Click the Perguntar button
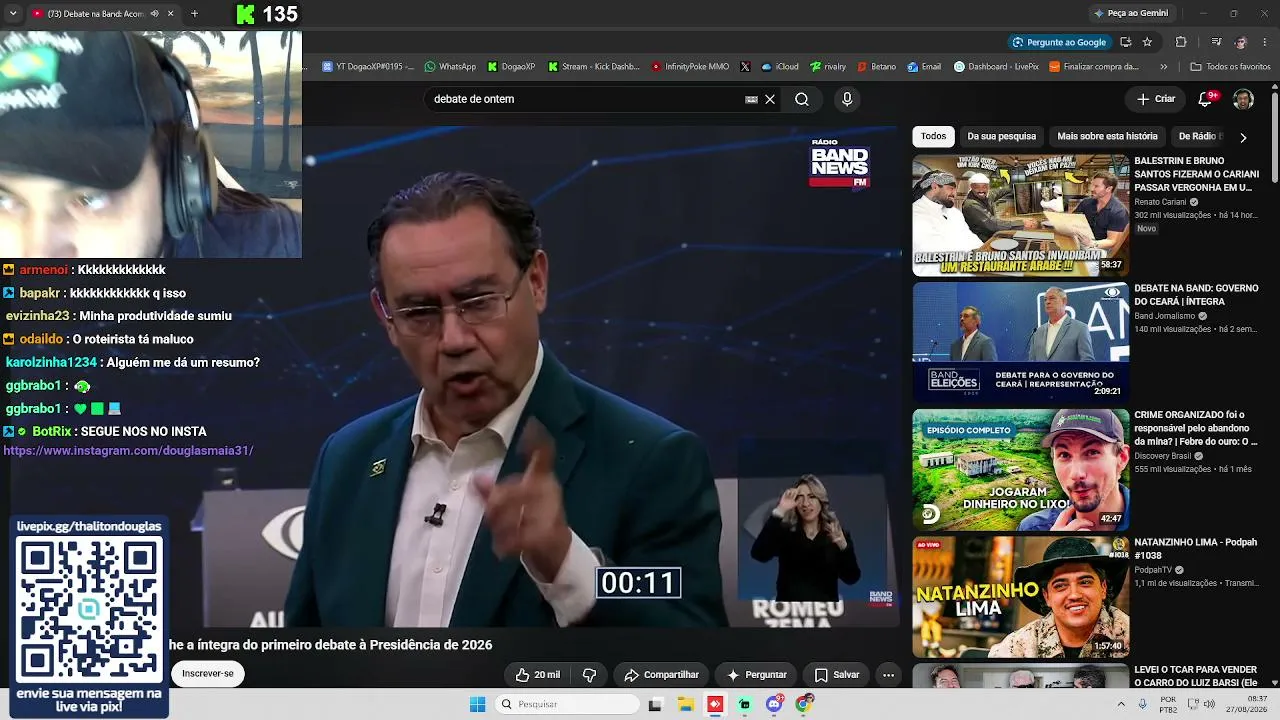The image size is (1280, 720). tap(756, 675)
